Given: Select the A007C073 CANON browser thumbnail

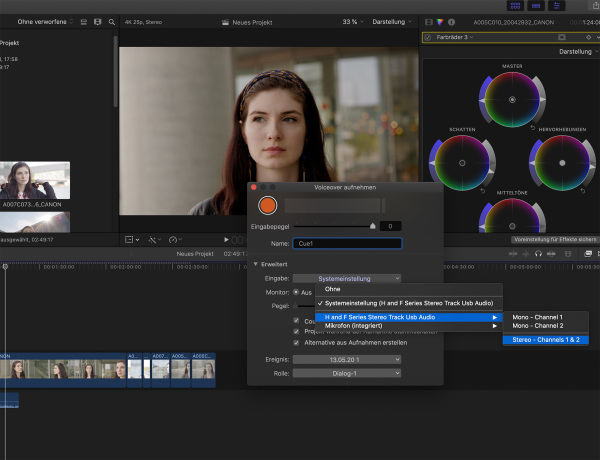Looking at the screenshot, I should point(35,180).
